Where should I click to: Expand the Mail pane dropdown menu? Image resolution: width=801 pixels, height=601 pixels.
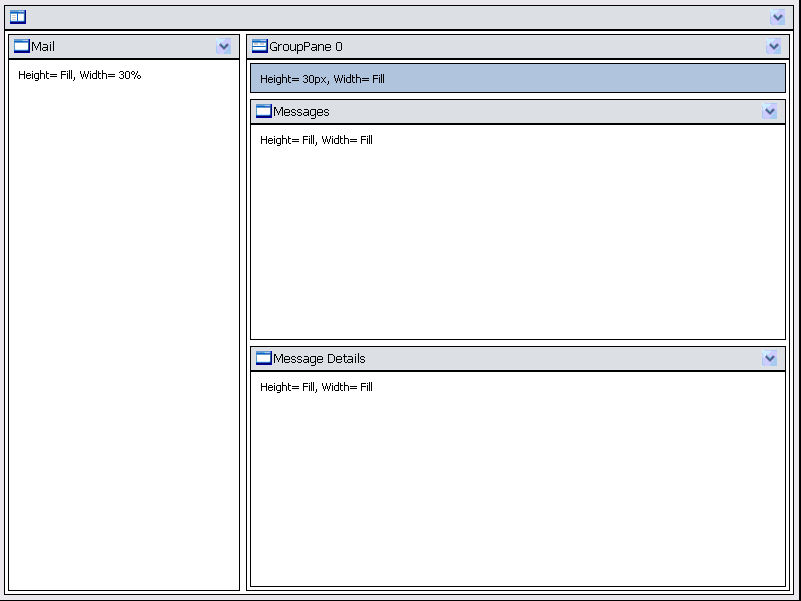click(x=224, y=46)
